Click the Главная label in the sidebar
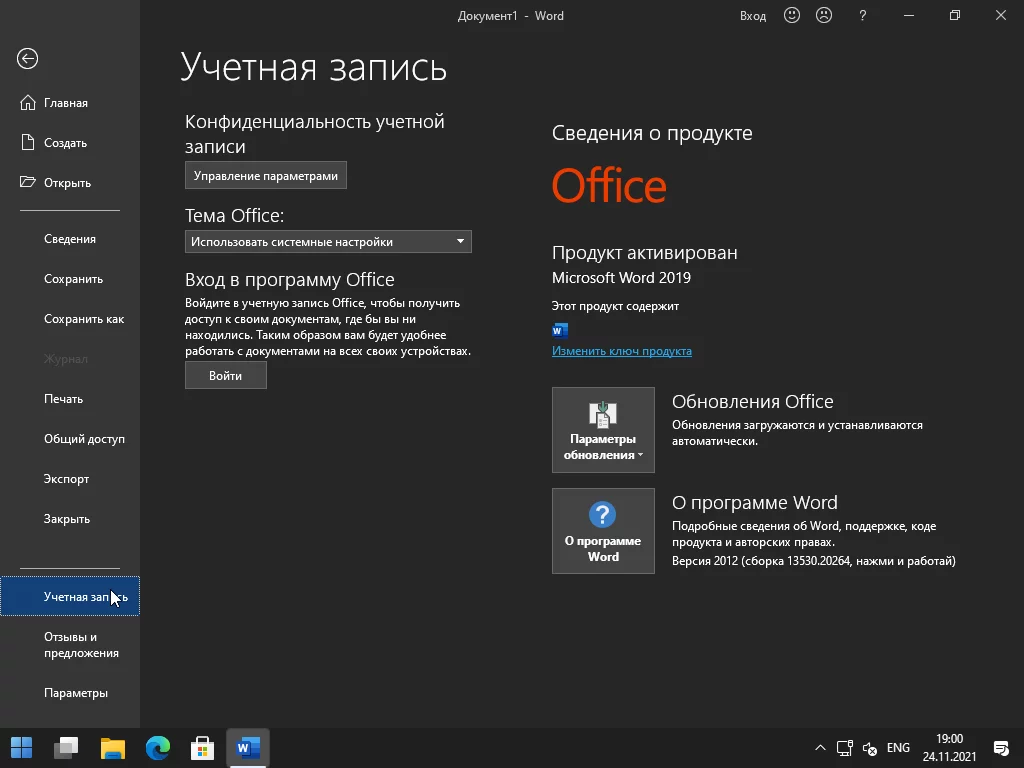 [66, 103]
